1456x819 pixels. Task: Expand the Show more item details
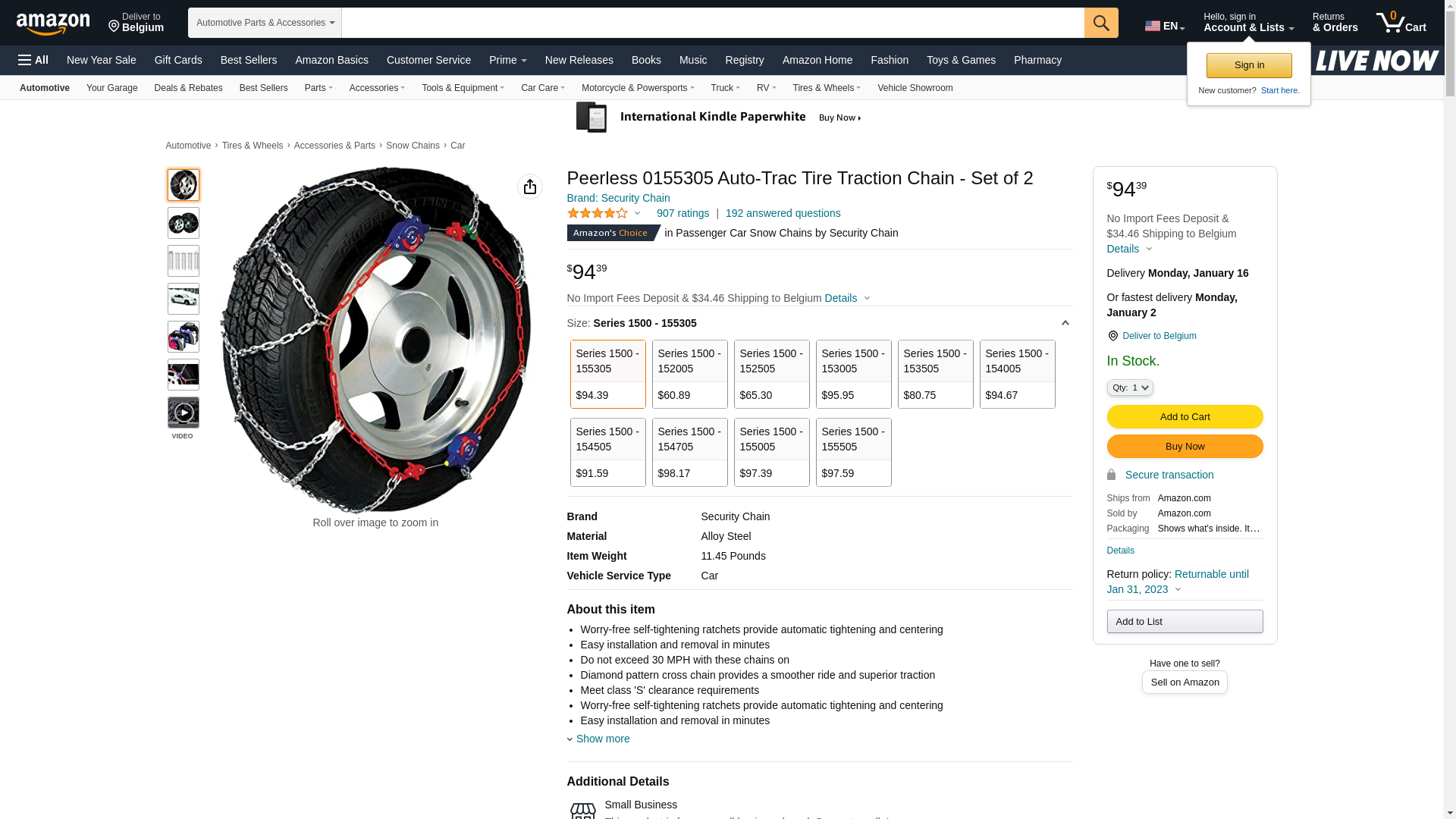click(602, 739)
